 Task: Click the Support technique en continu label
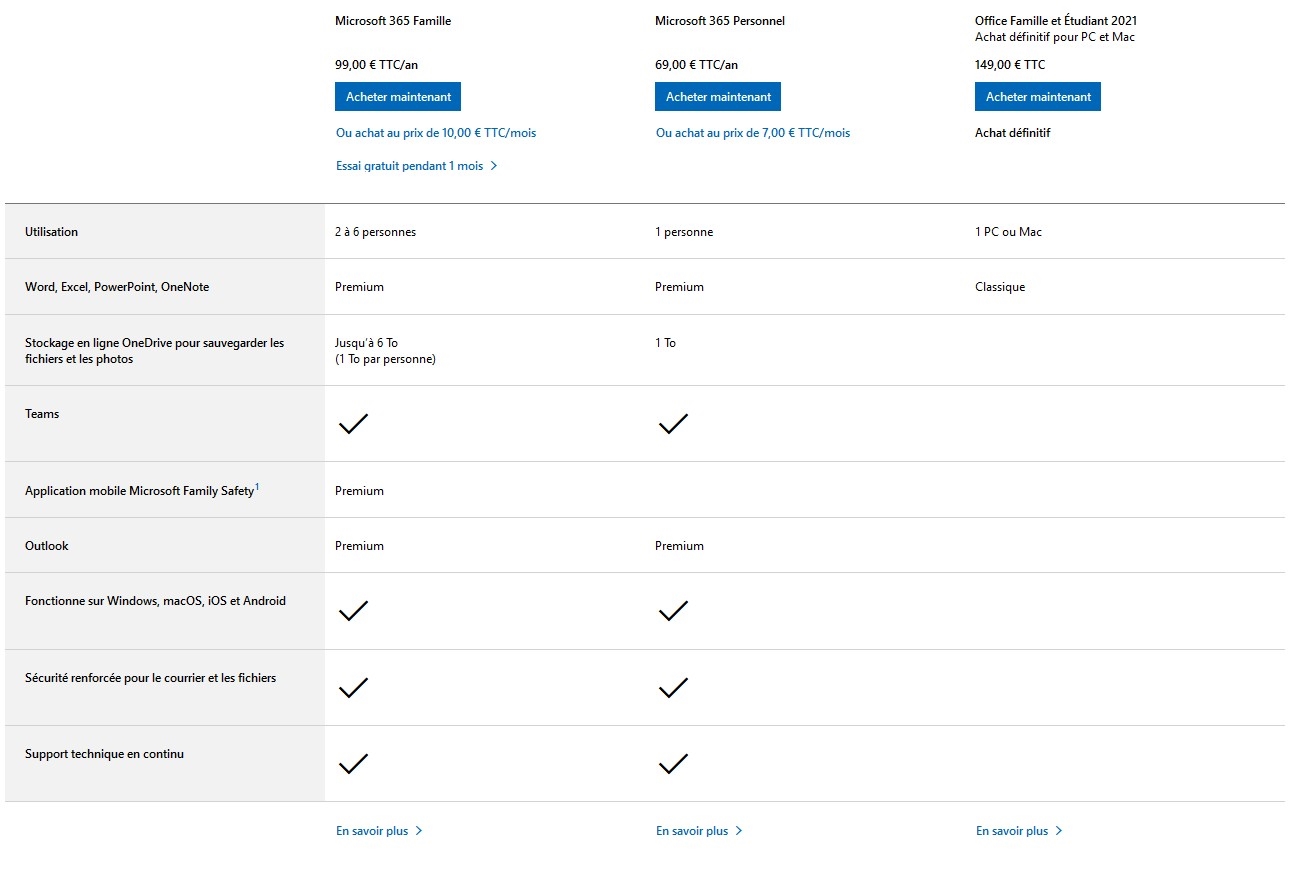[x=104, y=754]
